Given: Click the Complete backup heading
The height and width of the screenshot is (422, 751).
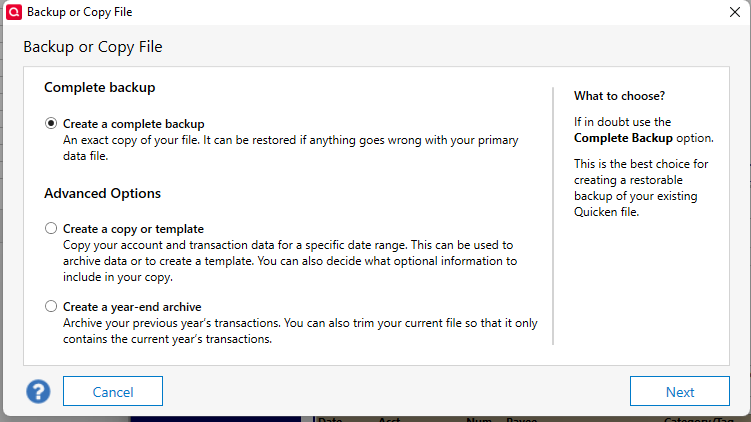Looking at the screenshot, I should point(100,88).
